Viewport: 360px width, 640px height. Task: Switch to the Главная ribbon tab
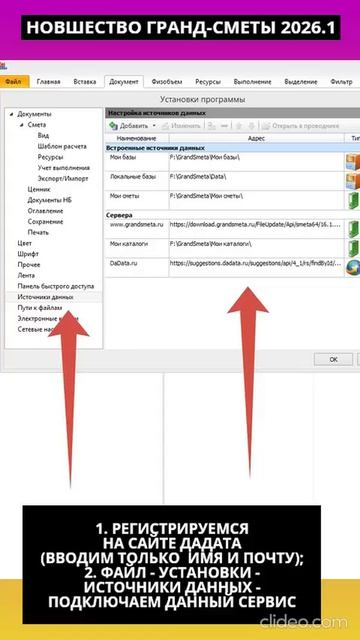[48, 82]
